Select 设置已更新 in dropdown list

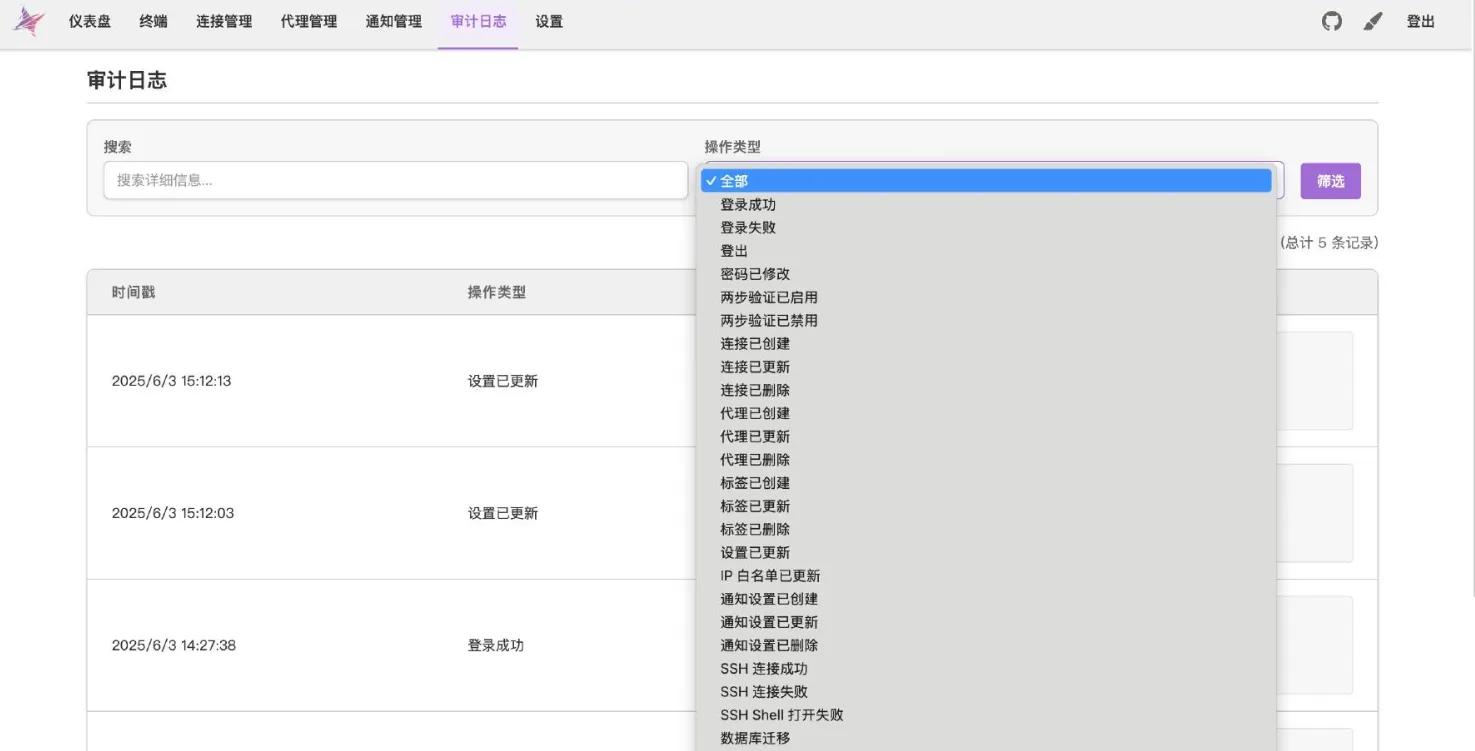click(x=985, y=552)
